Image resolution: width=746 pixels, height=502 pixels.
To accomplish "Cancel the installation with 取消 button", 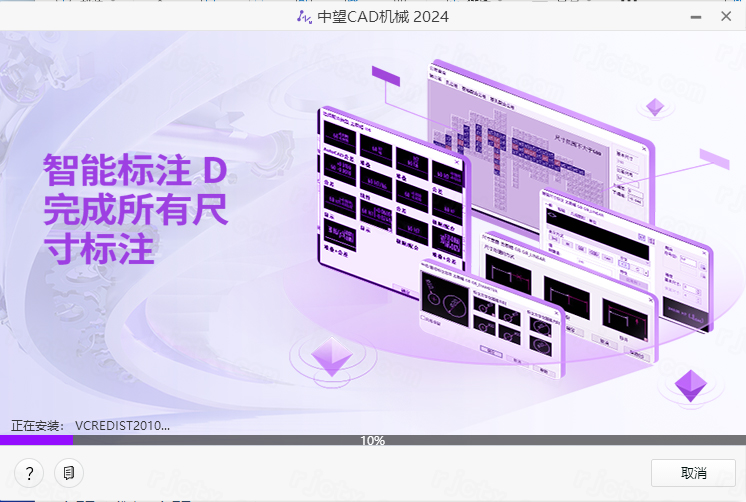I will pyautogui.click(x=693, y=473).
